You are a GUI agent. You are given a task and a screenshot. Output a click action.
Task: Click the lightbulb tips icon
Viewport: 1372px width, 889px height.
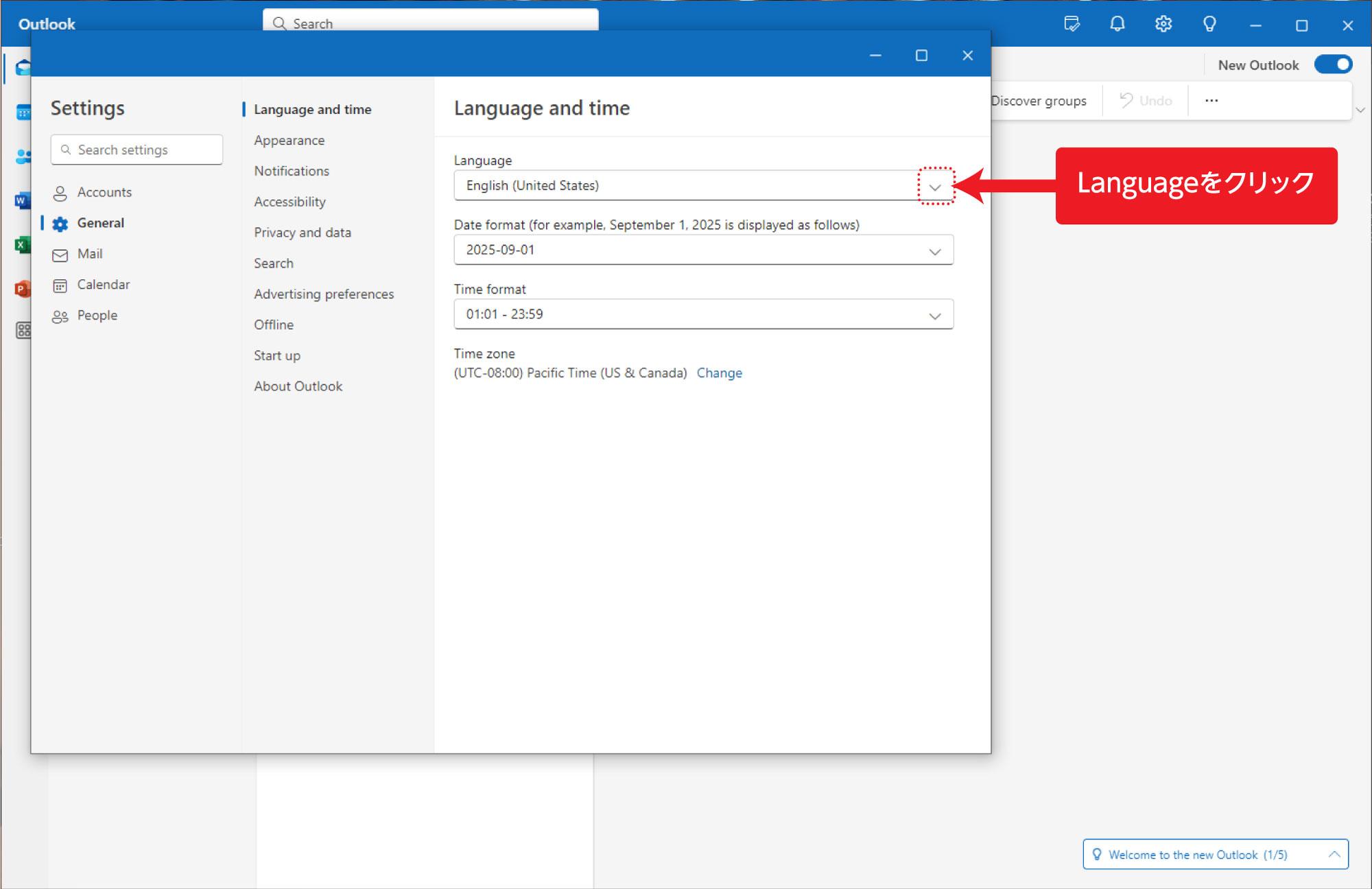click(1209, 25)
